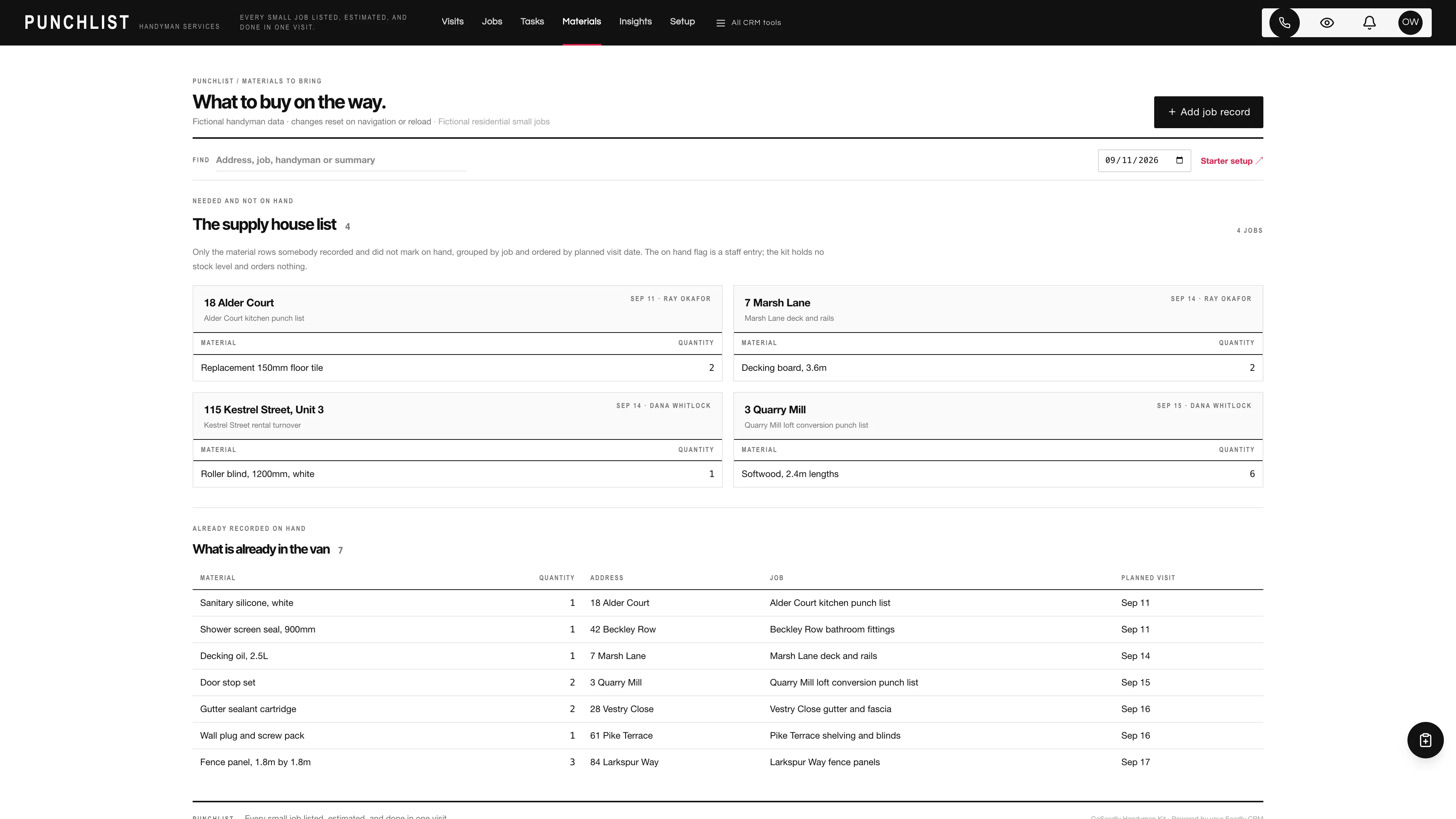Select the Materials tab

pos(581,22)
